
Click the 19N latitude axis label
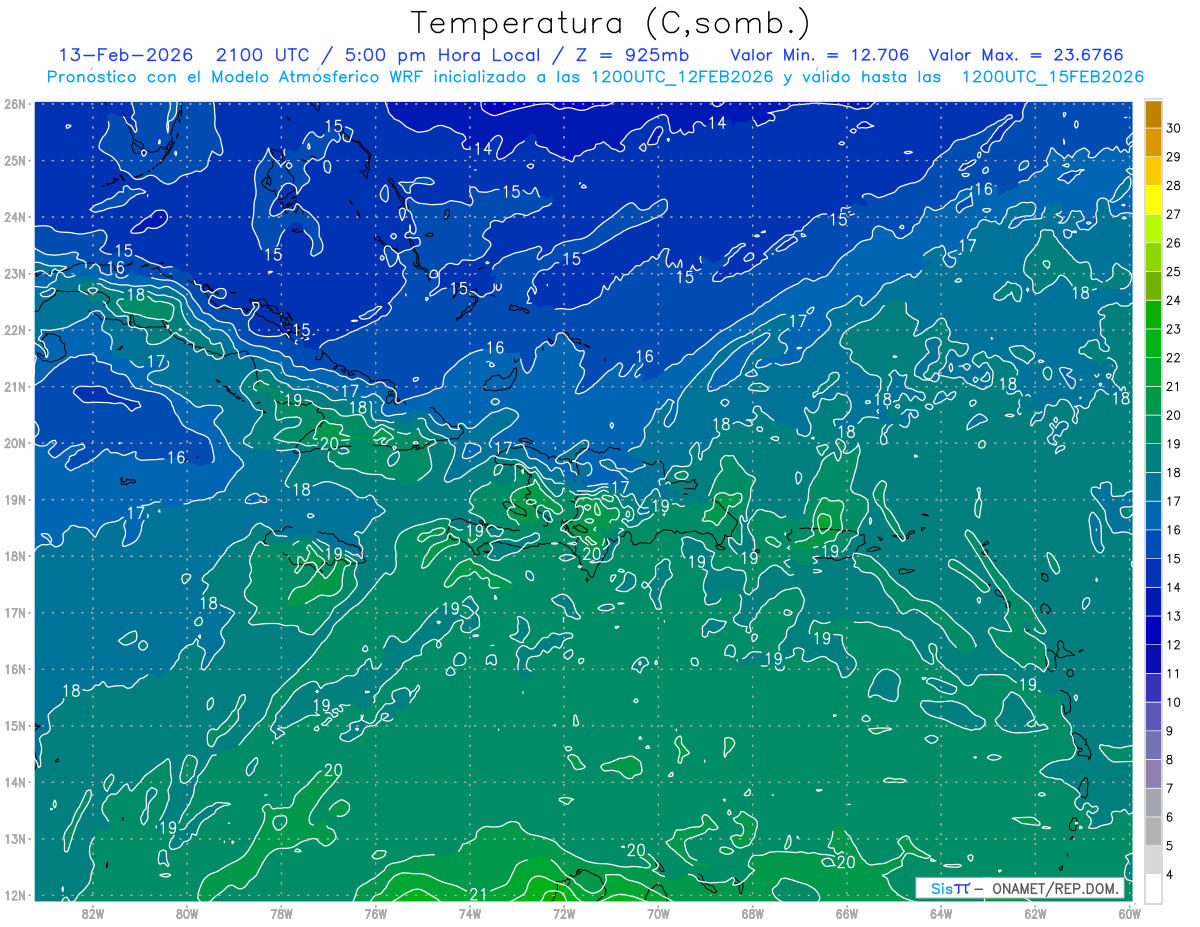pos(15,499)
